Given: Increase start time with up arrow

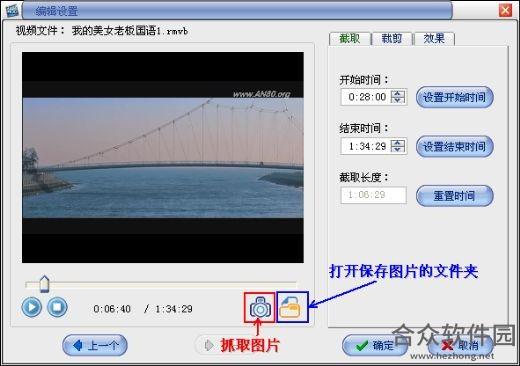Looking at the screenshot, I should 398,93.
